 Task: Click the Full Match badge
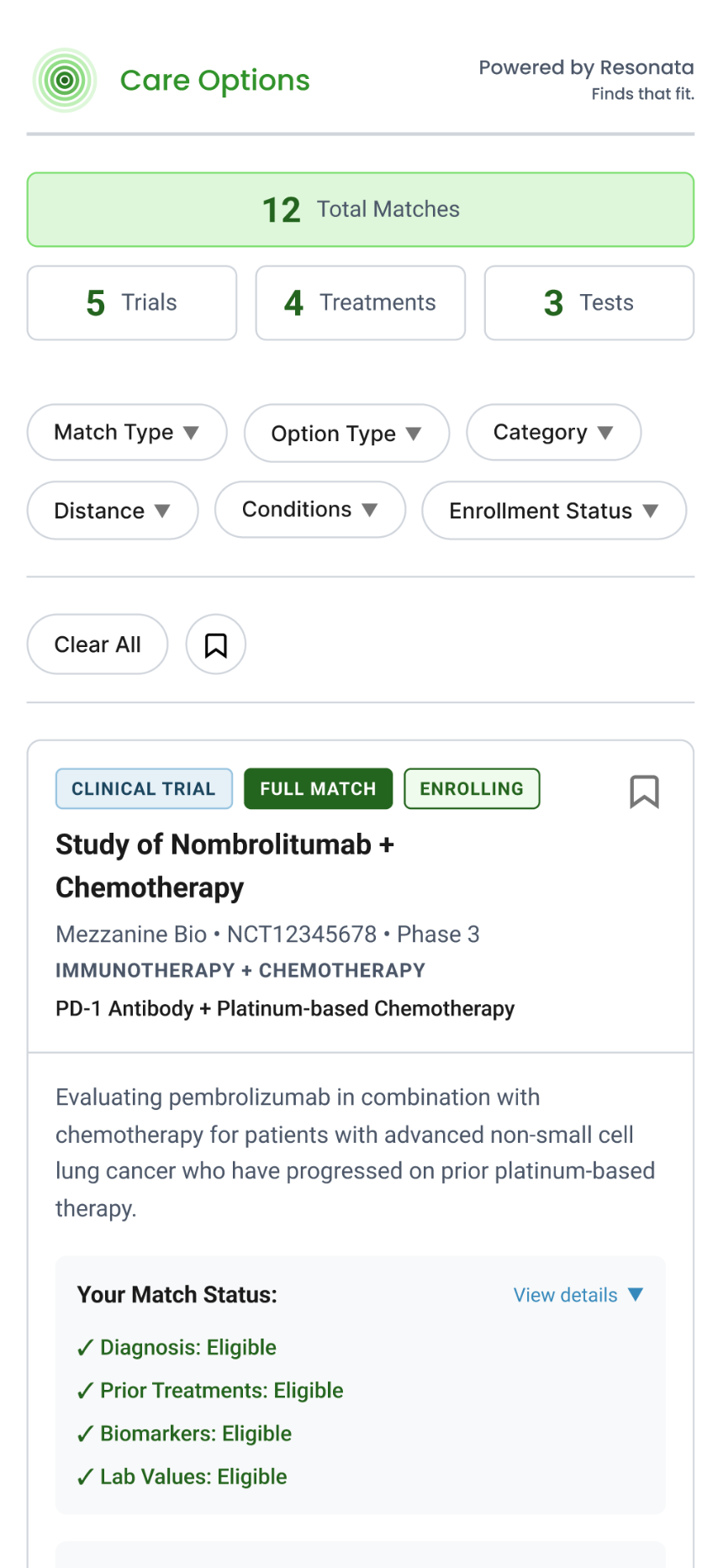[x=318, y=789]
